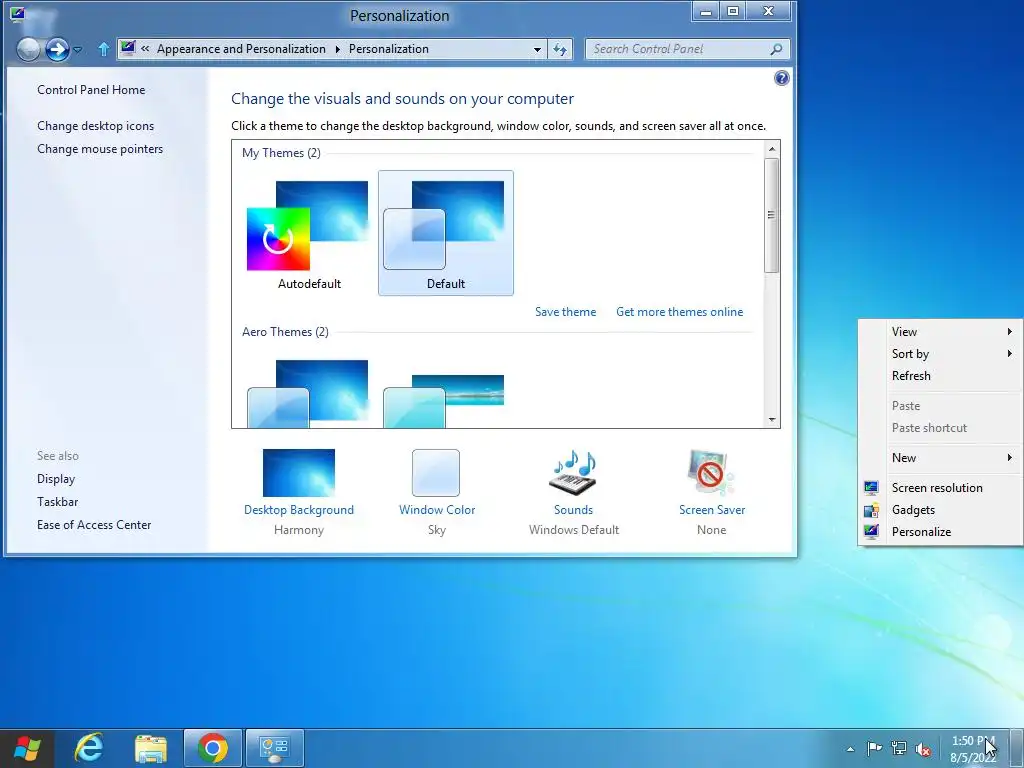Viewport: 1024px width, 768px height.
Task: Click Change mouse pointers
Action: 100,149
